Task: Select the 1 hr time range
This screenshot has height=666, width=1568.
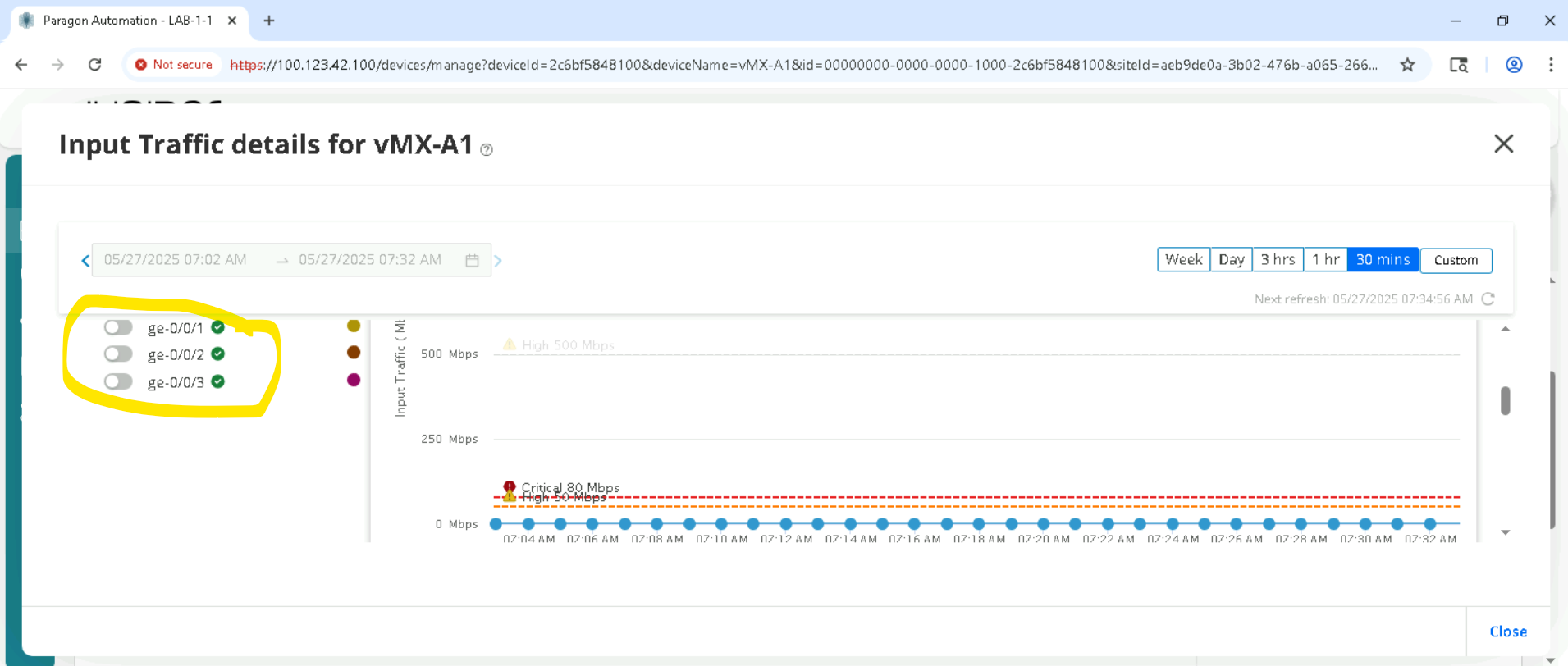Action: coord(1325,260)
